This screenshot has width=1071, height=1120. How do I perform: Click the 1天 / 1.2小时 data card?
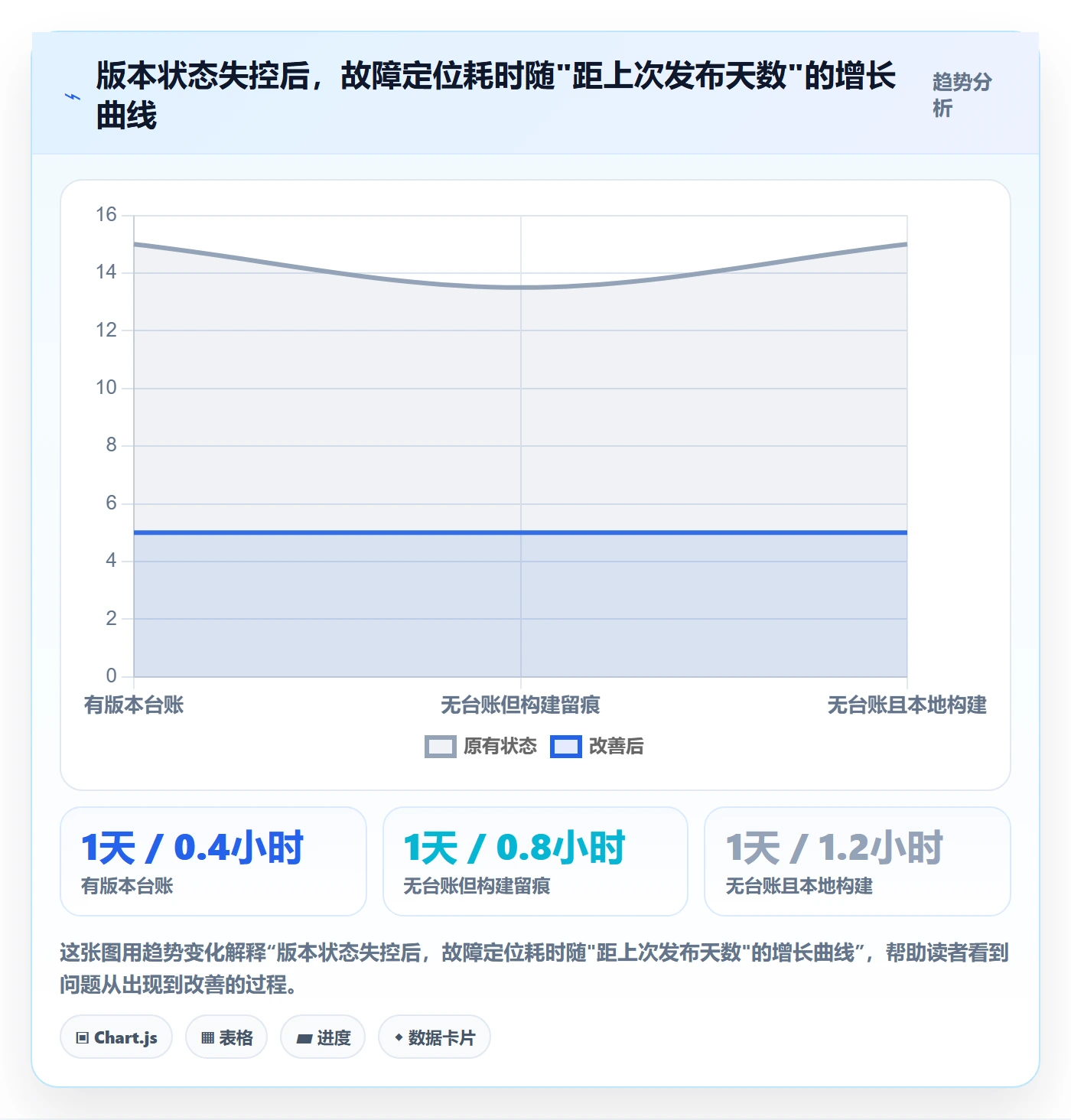[x=858, y=861]
